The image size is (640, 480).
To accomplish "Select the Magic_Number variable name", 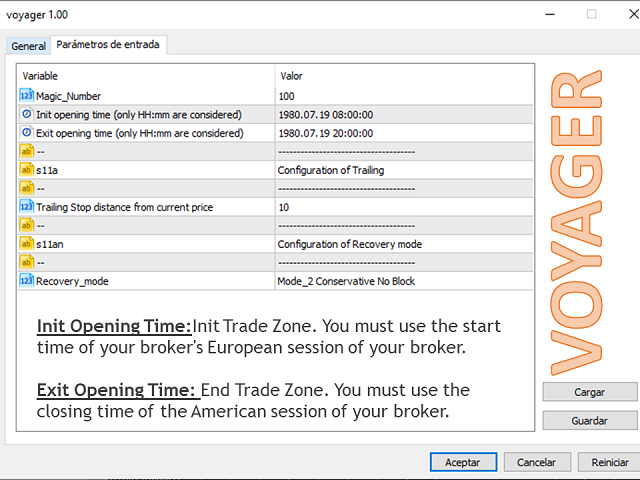I will point(68,96).
